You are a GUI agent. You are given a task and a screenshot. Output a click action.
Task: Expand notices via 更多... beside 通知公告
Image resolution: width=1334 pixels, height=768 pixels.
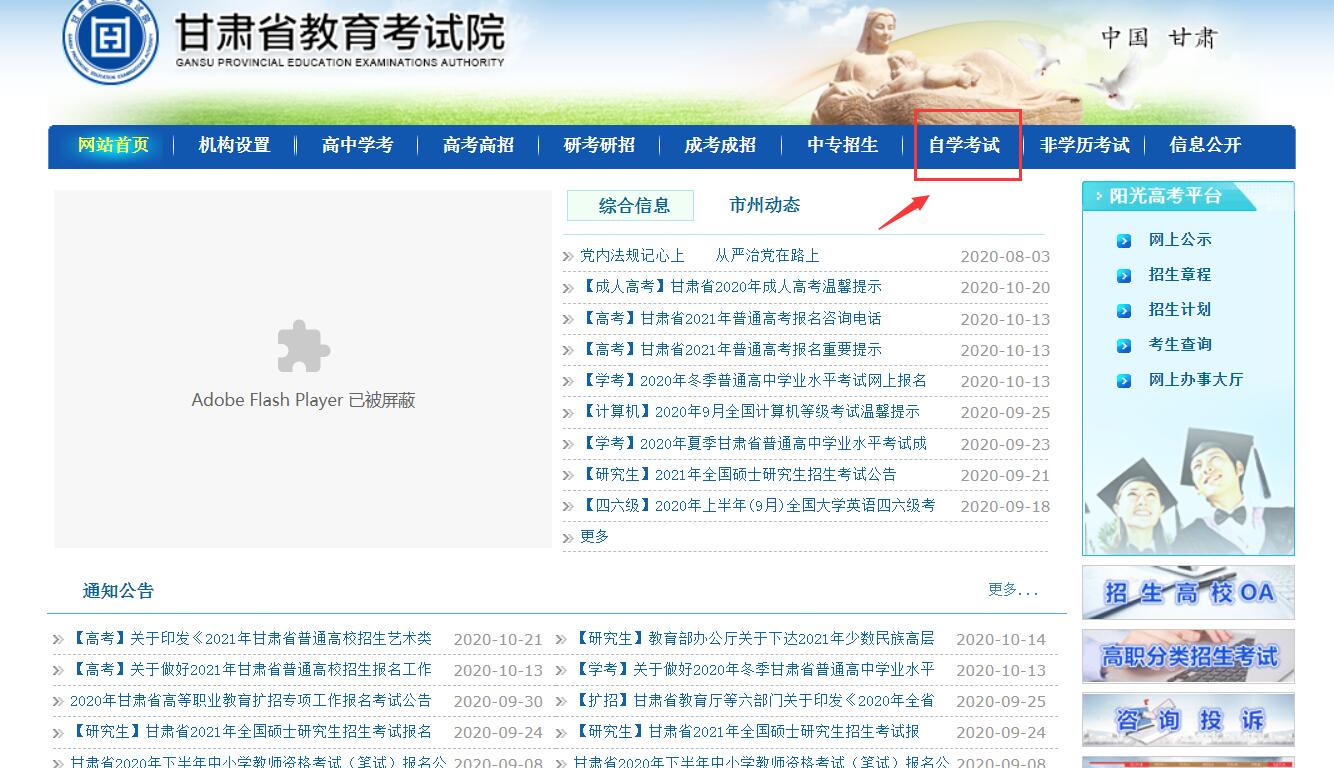coord(1012,590)
